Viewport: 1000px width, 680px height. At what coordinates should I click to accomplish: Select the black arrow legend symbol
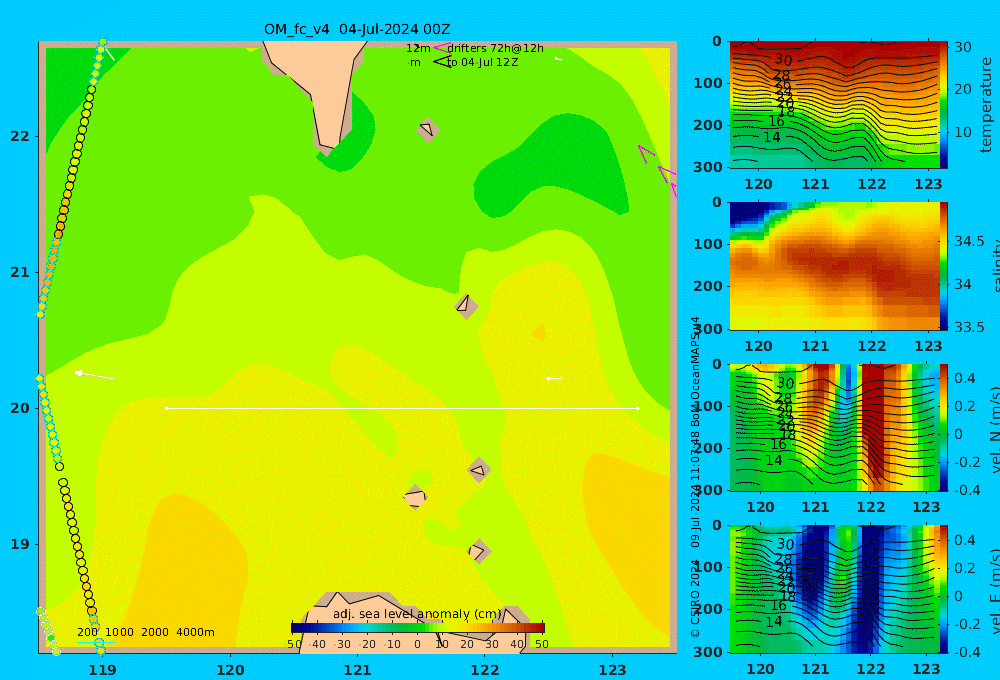click(442, 62)
